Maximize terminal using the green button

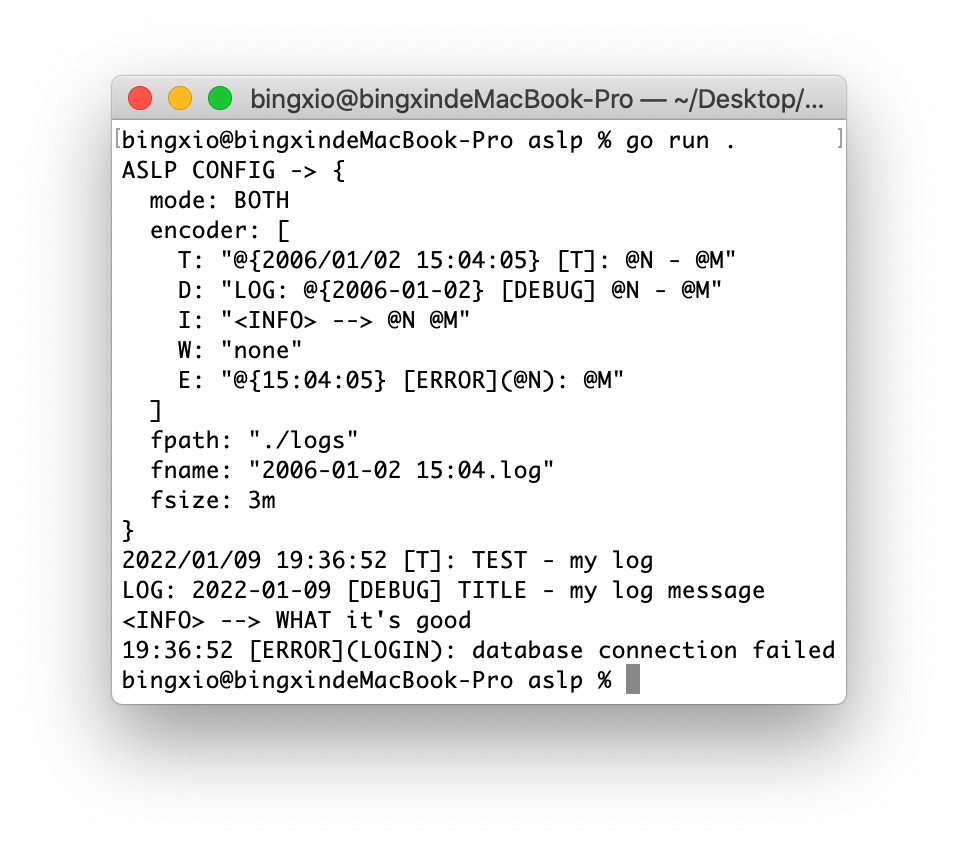click(x=220, y=98)
